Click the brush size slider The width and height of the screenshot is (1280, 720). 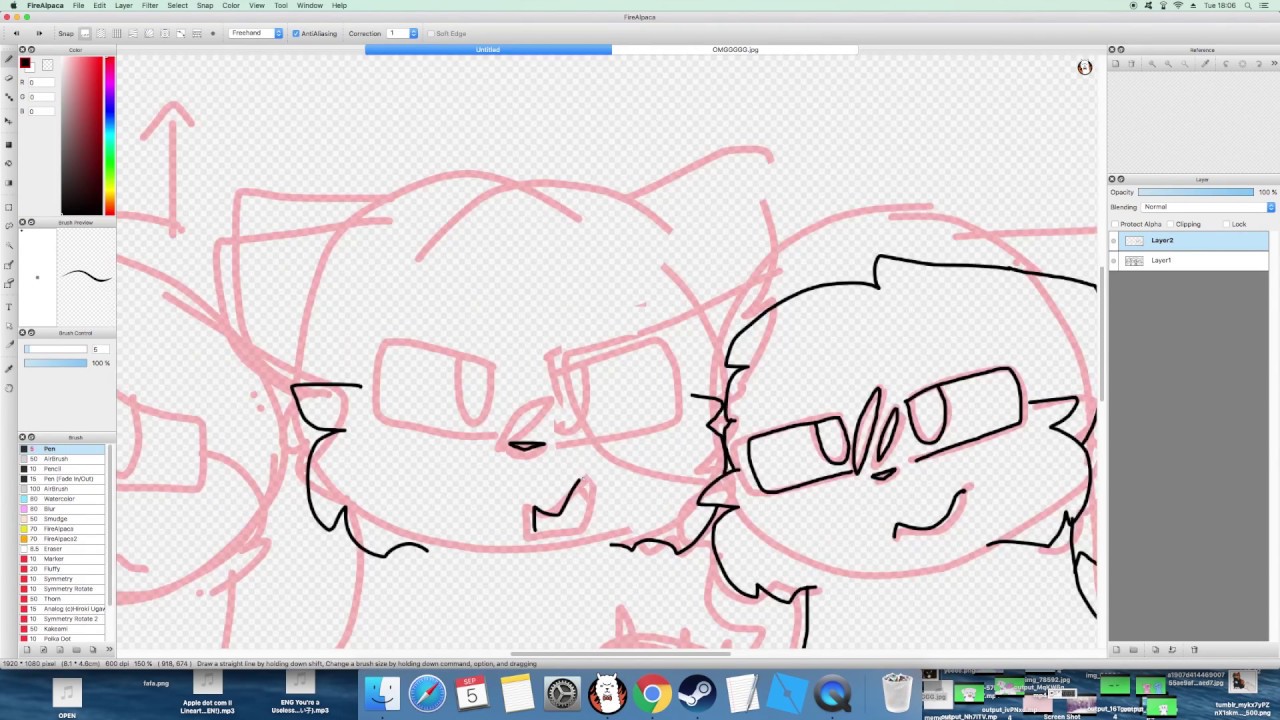coord(55,349)
